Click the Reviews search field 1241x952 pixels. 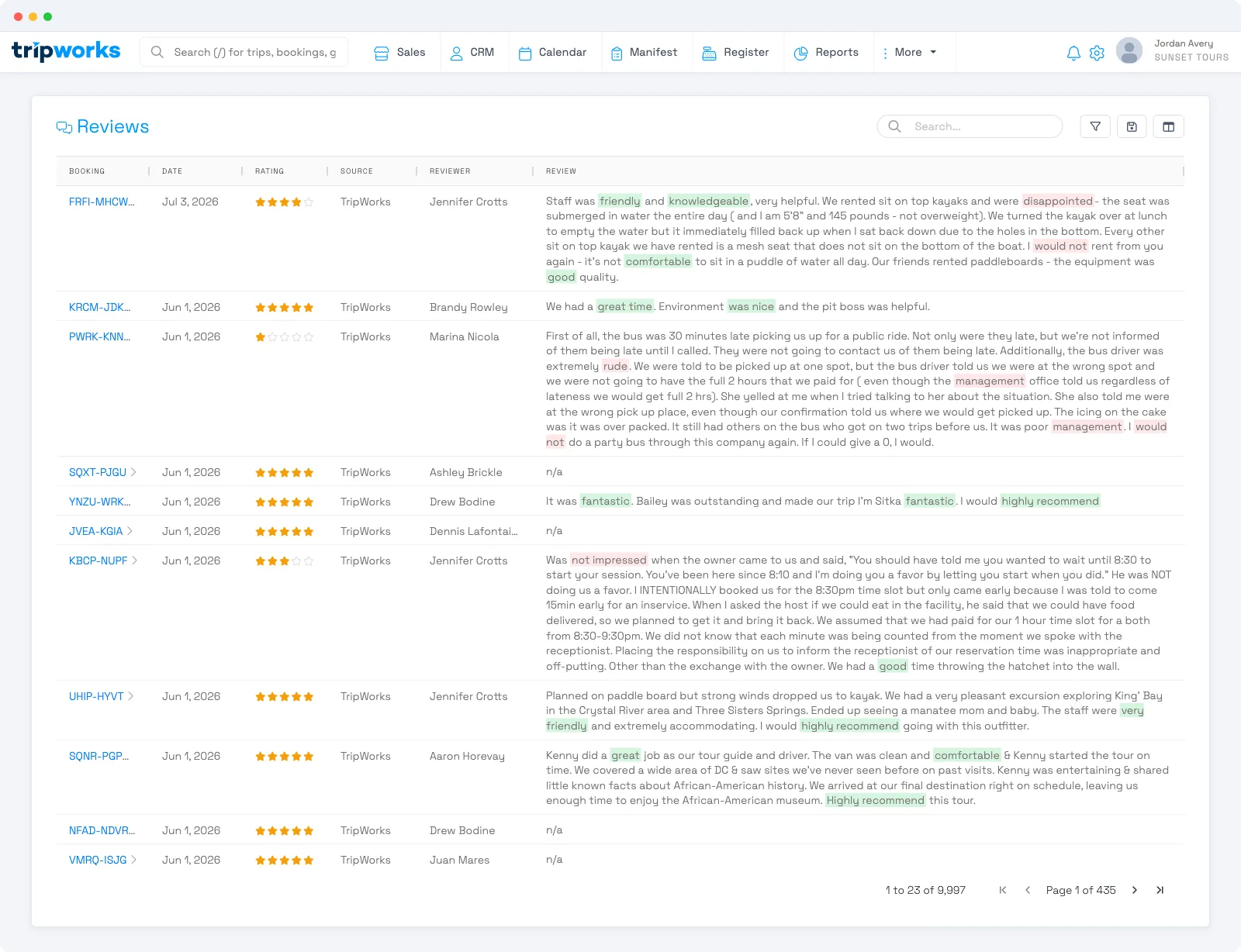click(x=970, y=126)
